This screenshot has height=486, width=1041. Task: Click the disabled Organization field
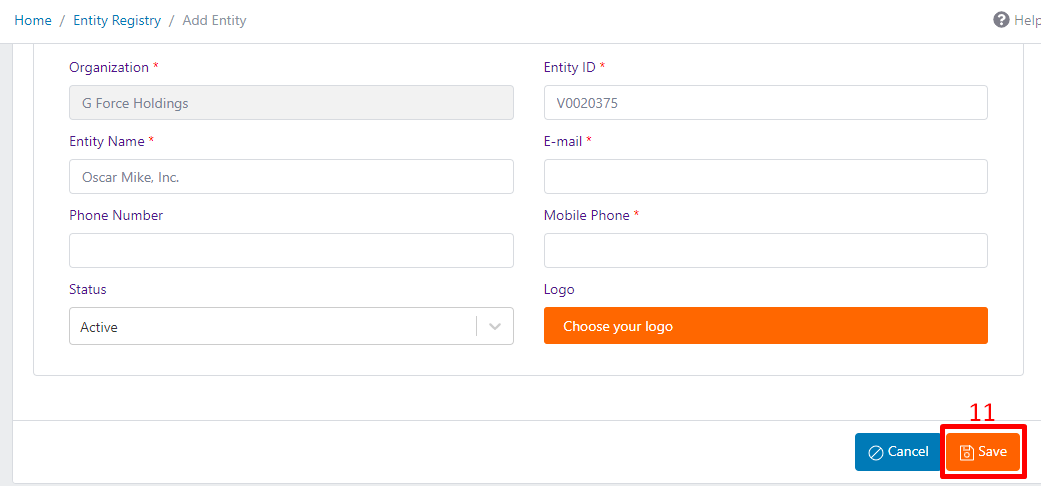(291, 102)
